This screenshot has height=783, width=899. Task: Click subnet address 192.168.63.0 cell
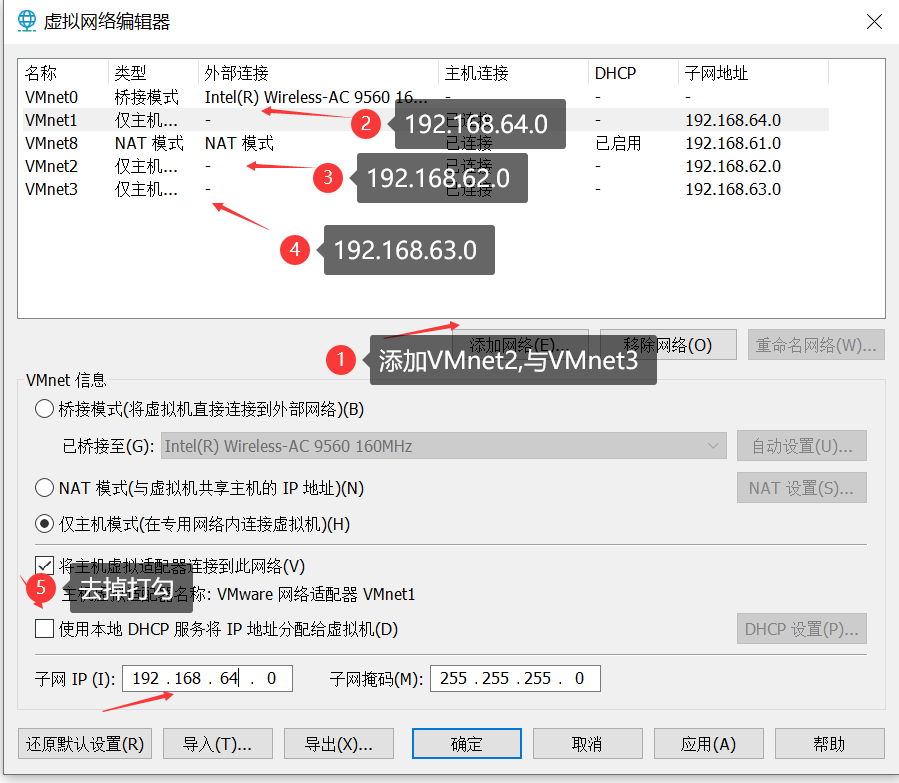tap(733, 189)
